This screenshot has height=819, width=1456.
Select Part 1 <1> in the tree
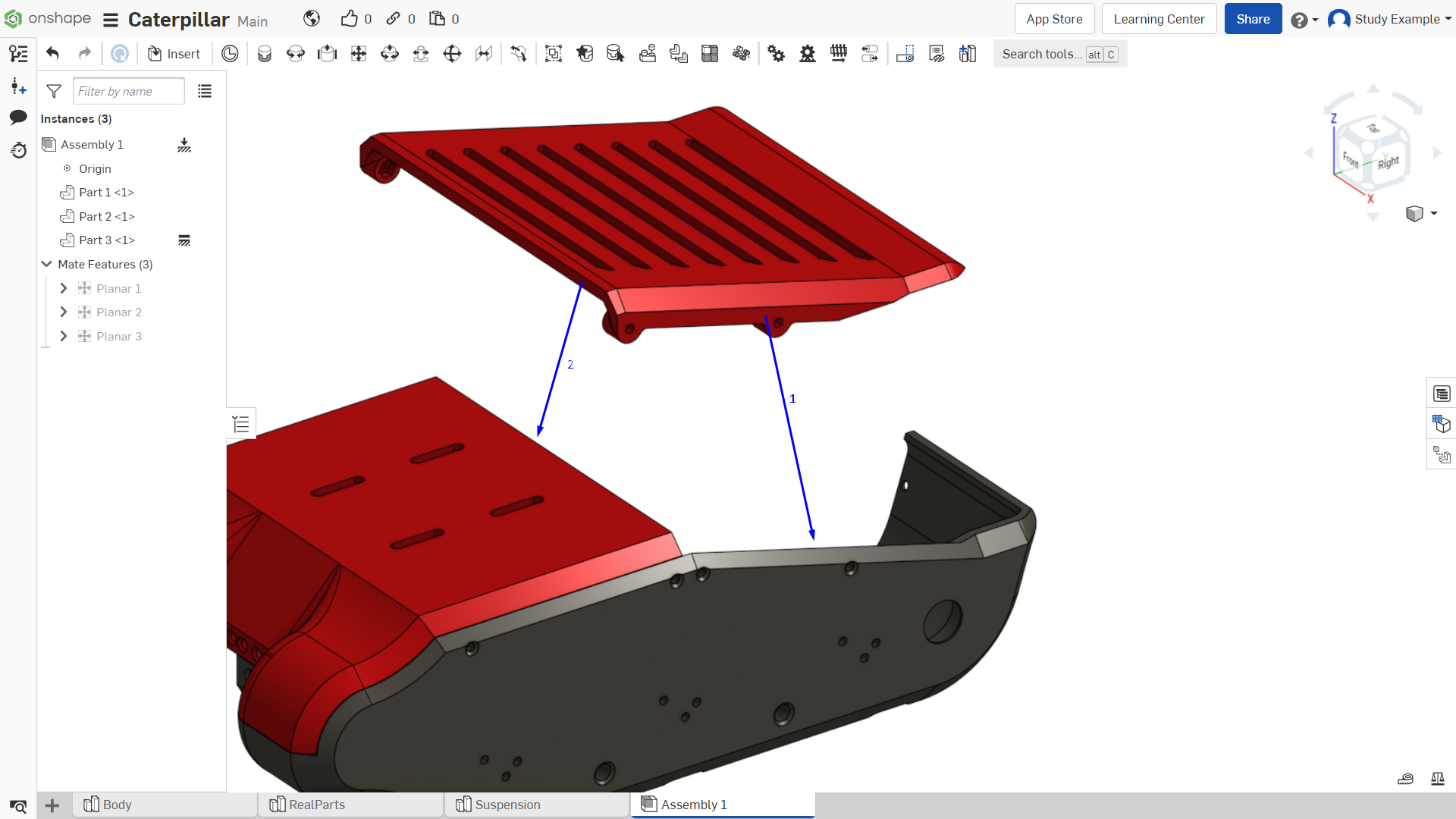tap(106, 192)
